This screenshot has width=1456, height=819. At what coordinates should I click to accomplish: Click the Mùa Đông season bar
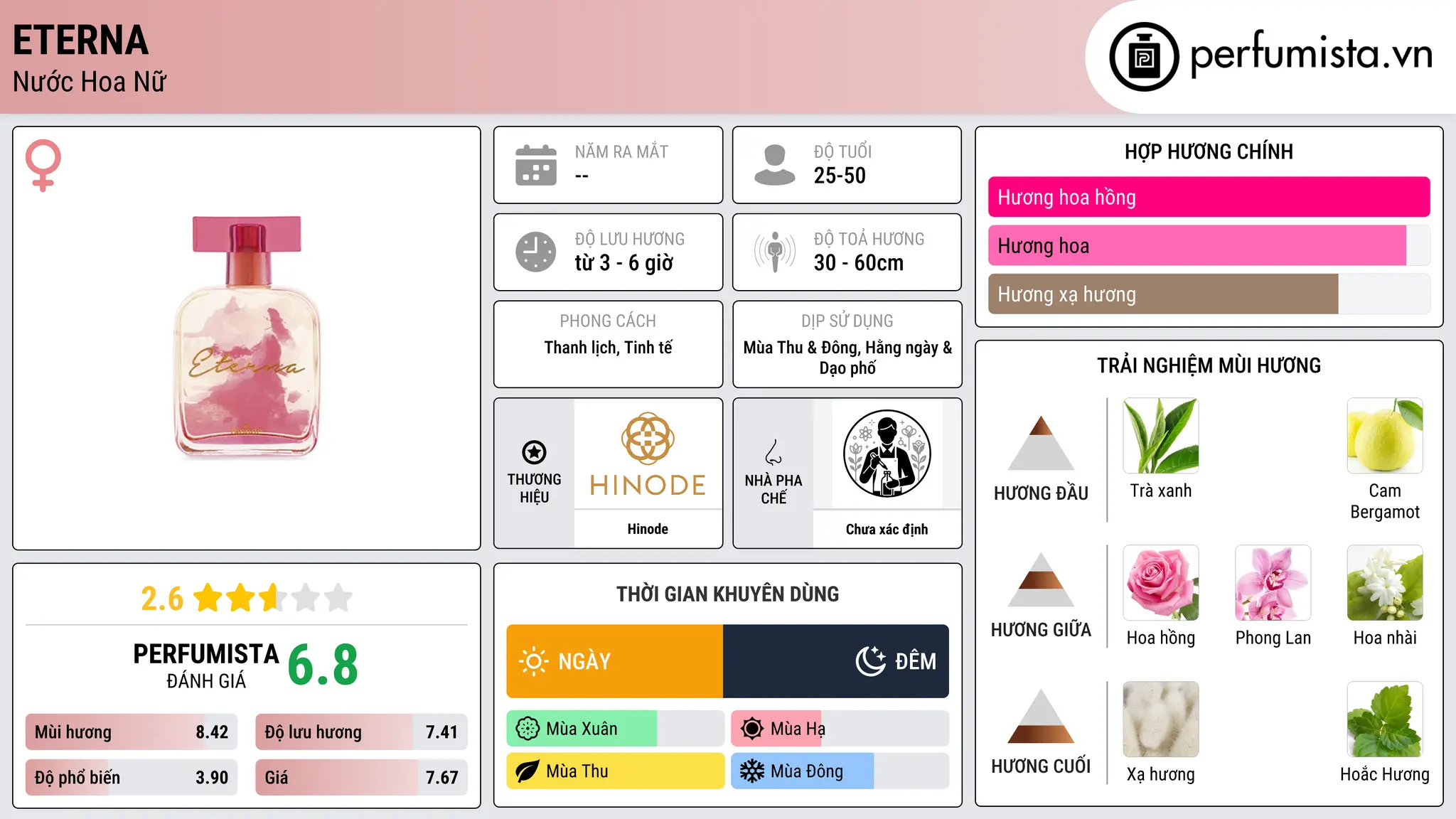pos(840,771)
